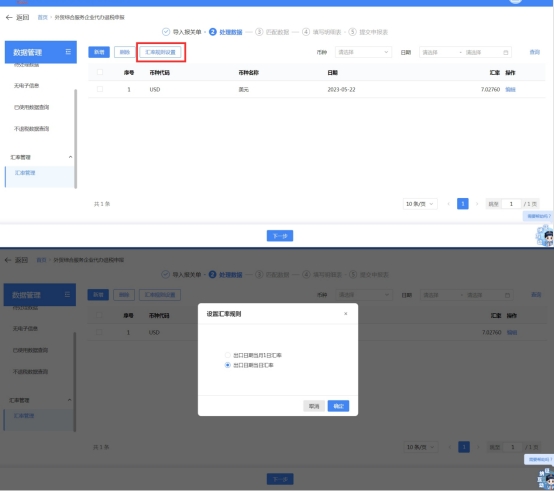This screenshot has height=492, width=554.
Task: Click the page jump number input field
Action: [511, 204]
